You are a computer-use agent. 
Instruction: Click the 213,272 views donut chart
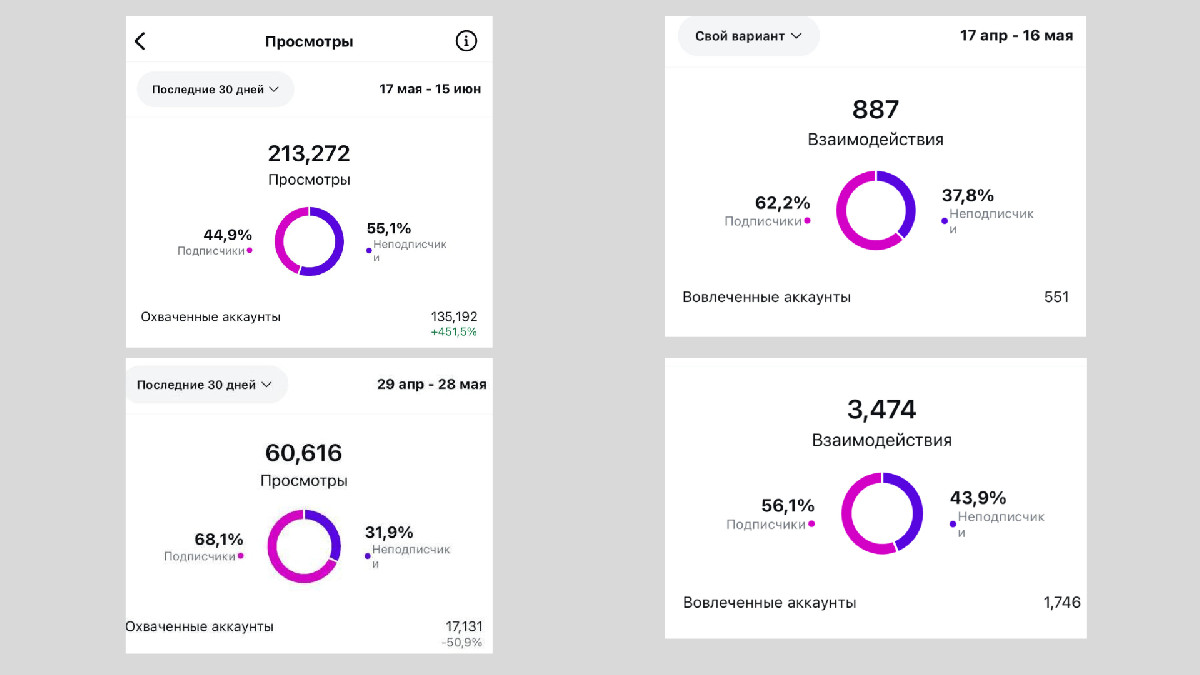click(x=309, y=241)
